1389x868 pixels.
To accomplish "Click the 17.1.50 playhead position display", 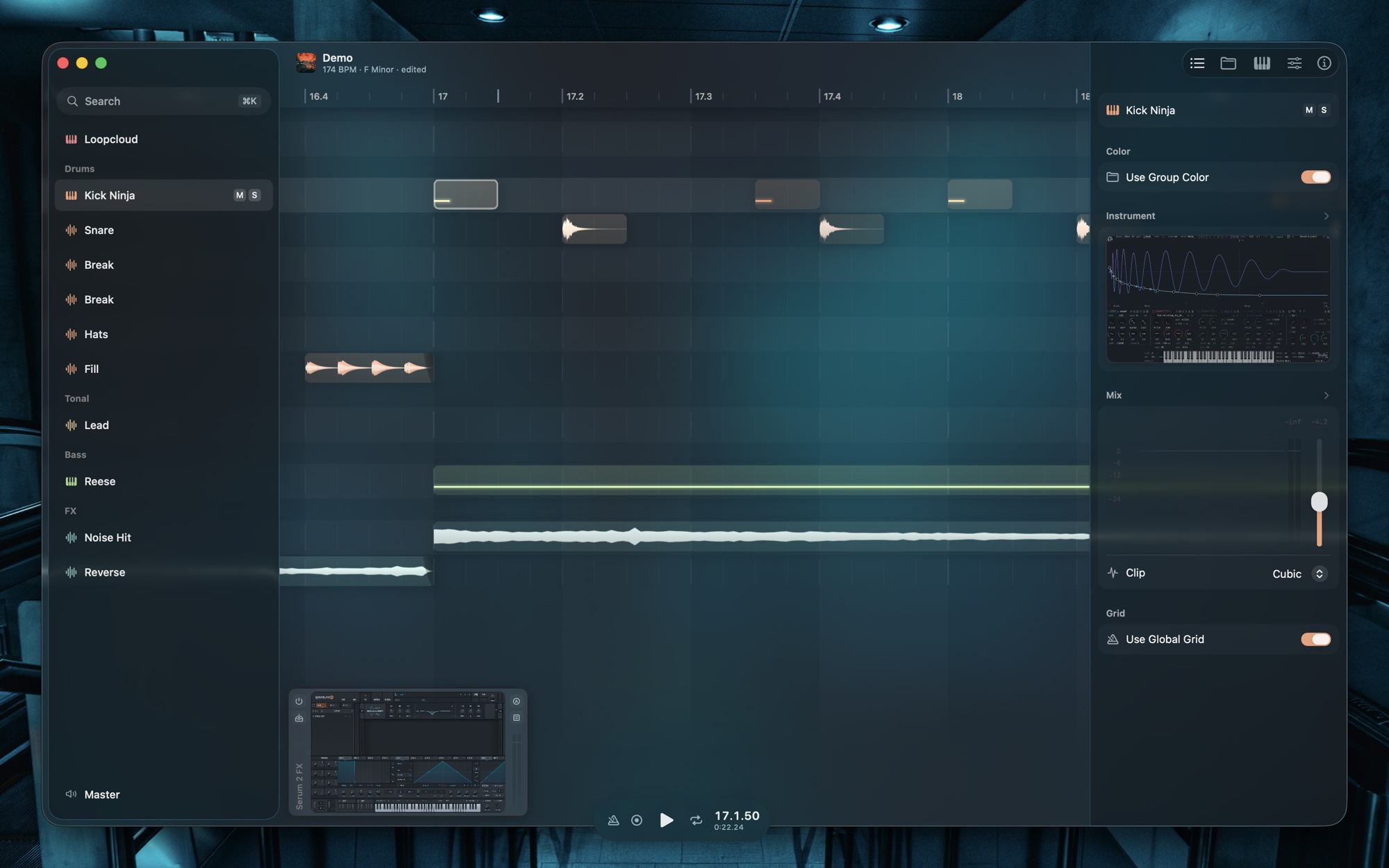I will tap(737, 816).
